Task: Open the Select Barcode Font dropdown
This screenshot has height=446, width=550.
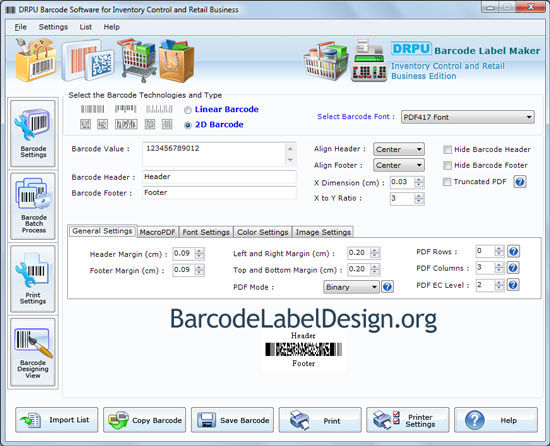Action: point(468,117)
